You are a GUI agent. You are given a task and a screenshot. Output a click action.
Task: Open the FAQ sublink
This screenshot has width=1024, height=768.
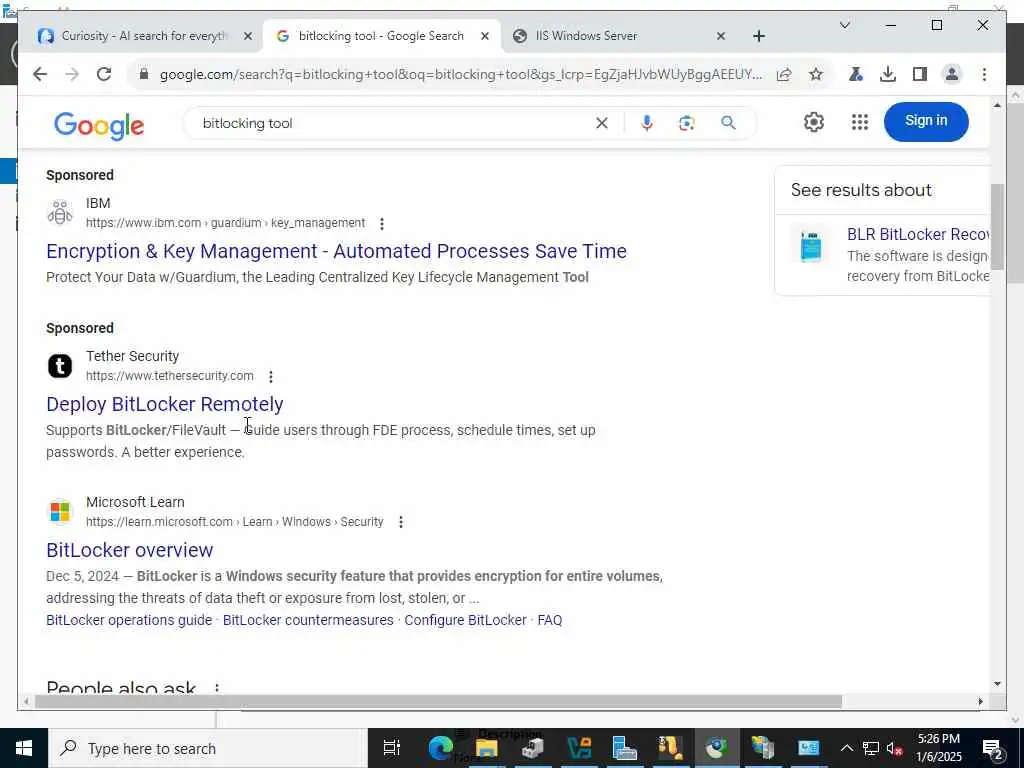pyautogui.click(x=549, y=620)
